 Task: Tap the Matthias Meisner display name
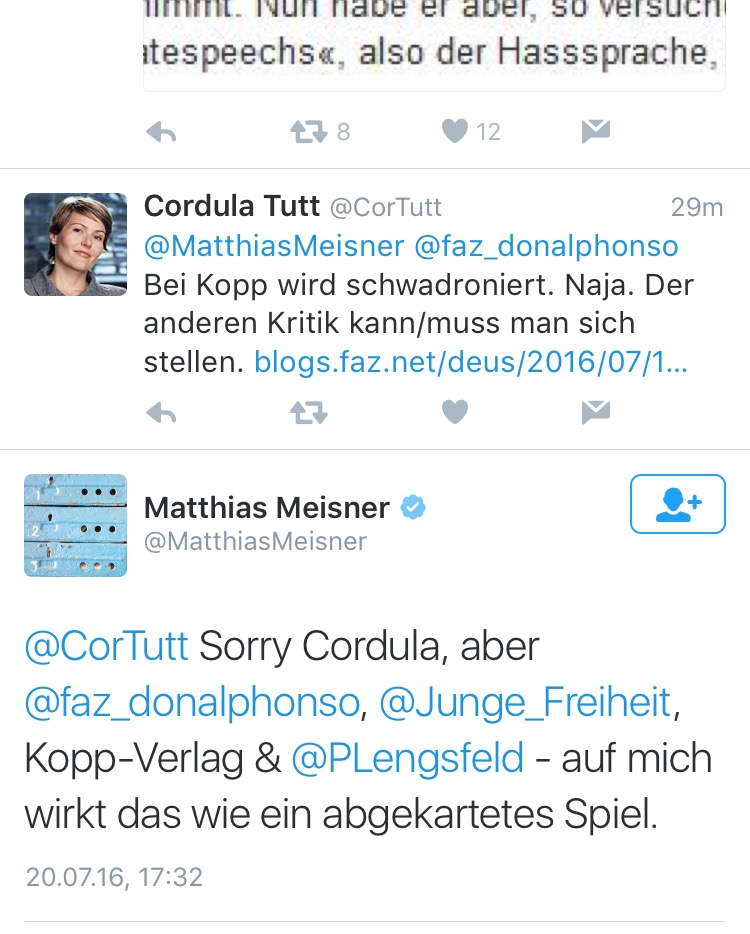[267, 508]
